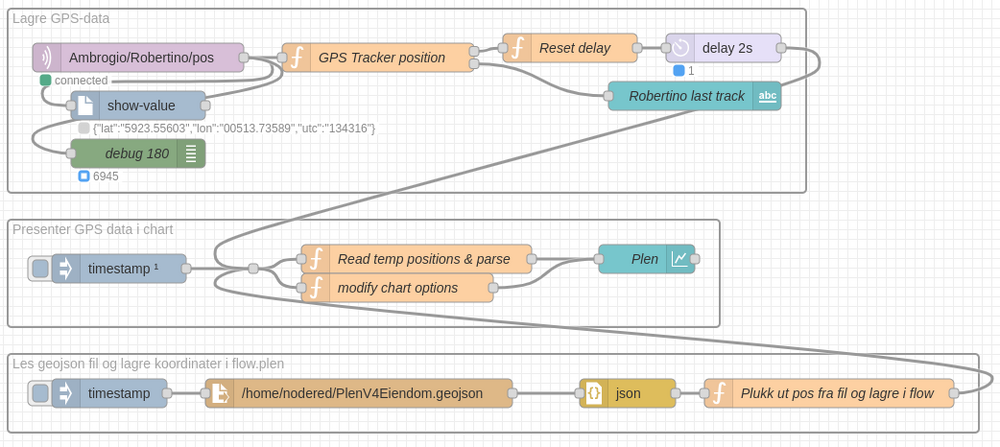
Task: Click the output port of Plen chart node
Action: pos(694,259)
